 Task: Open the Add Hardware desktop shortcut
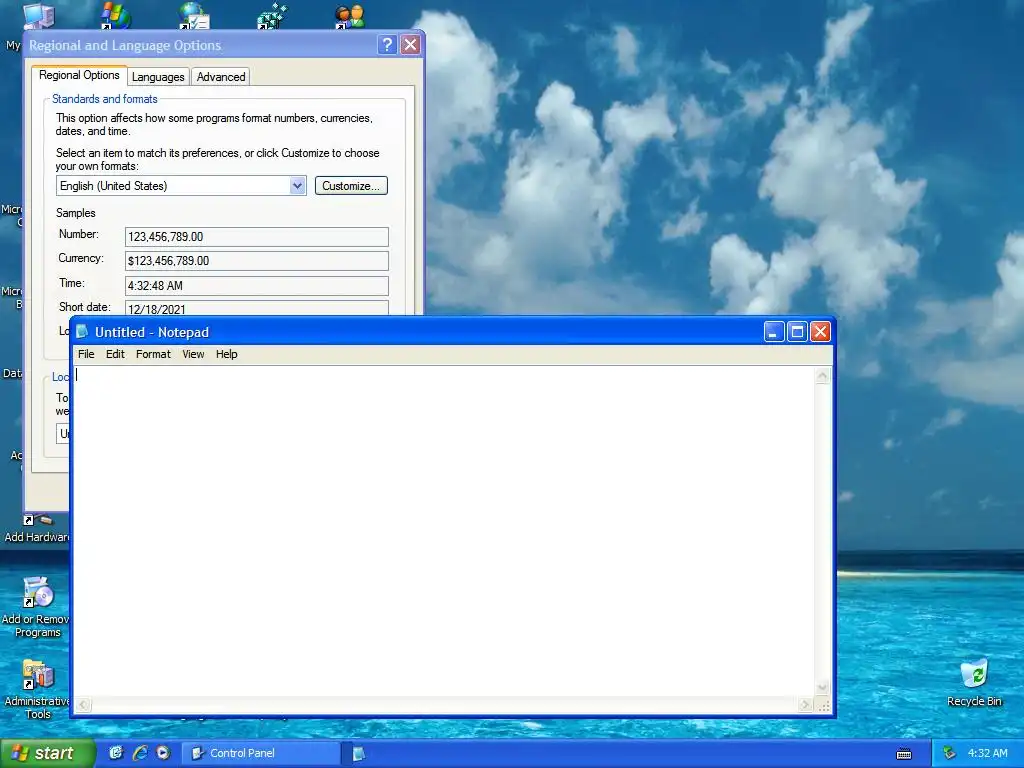tap(37, 528)
